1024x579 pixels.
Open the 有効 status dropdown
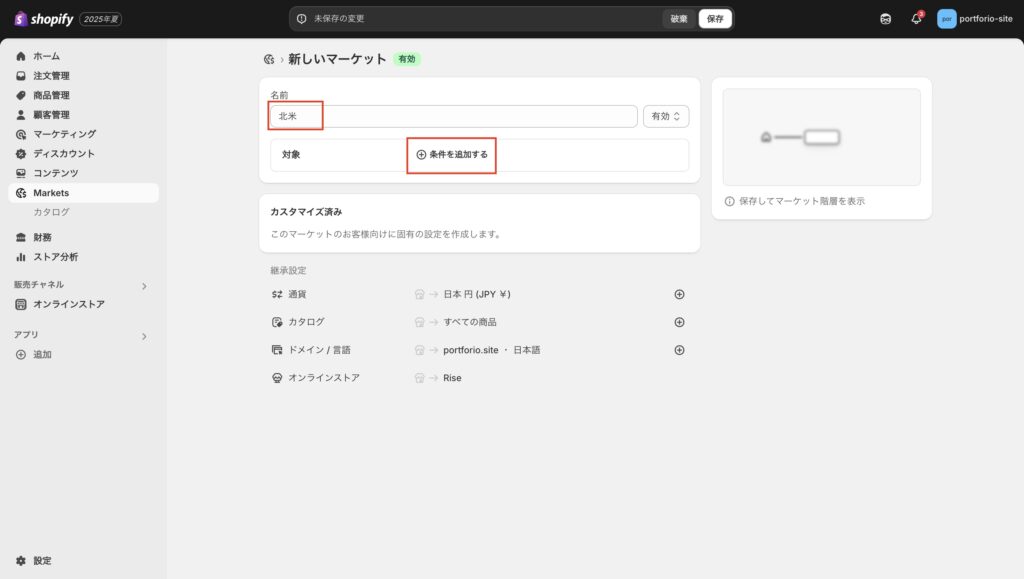[665, 117]
